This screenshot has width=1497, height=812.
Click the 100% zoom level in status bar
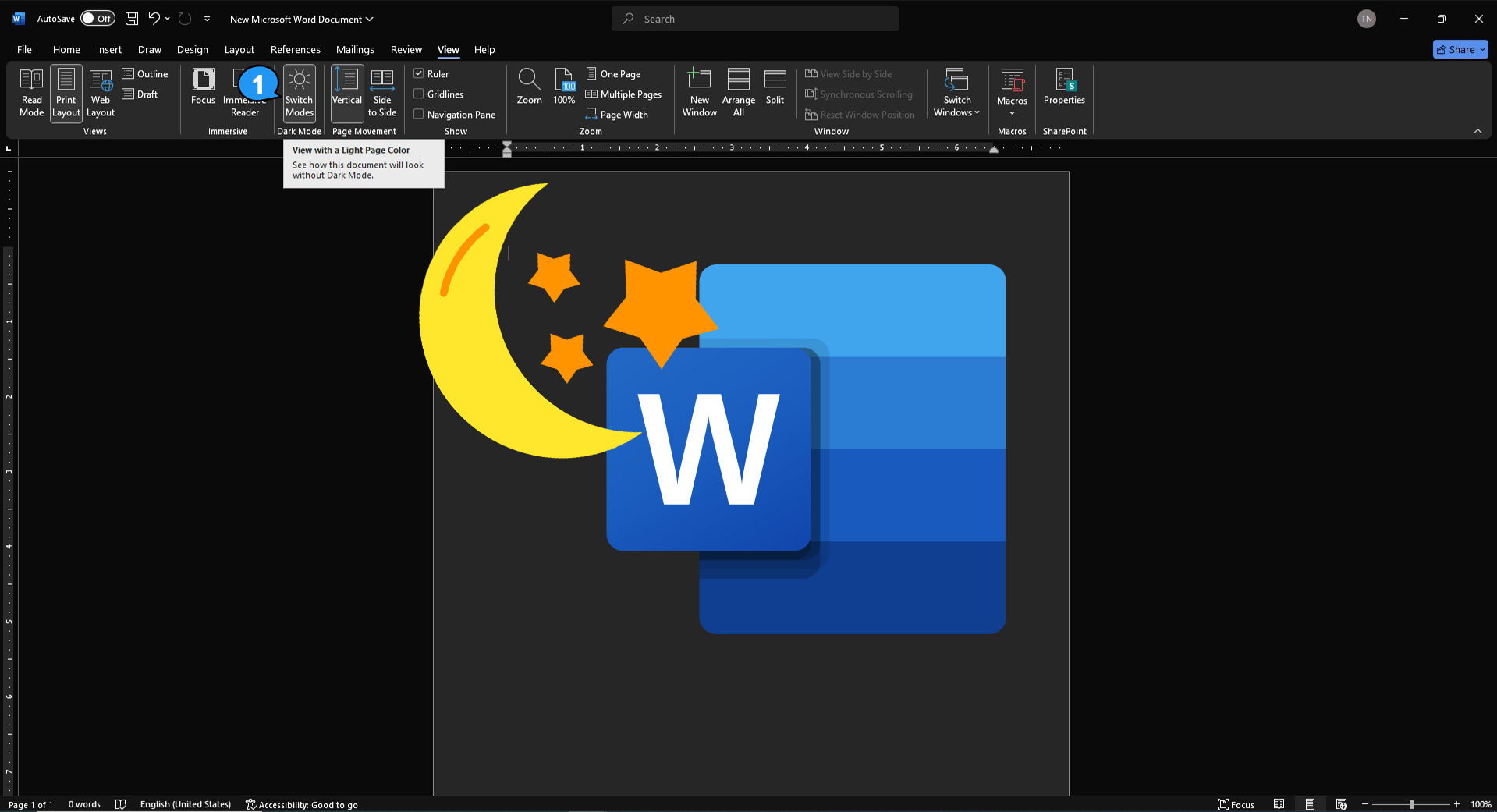[x=1481, y=804]
